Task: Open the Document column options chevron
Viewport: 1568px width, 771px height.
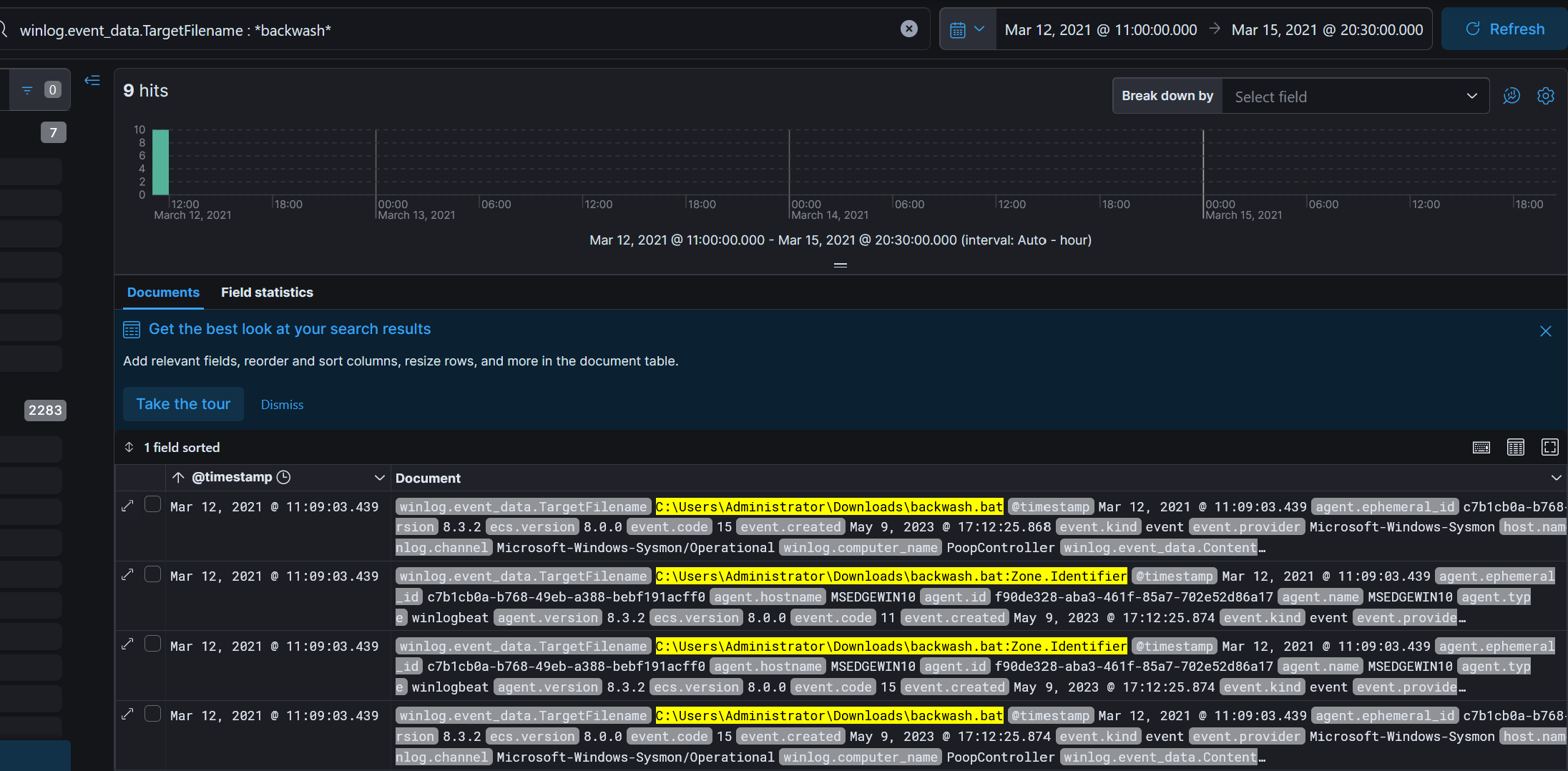Action: (x=1556, y=478)
